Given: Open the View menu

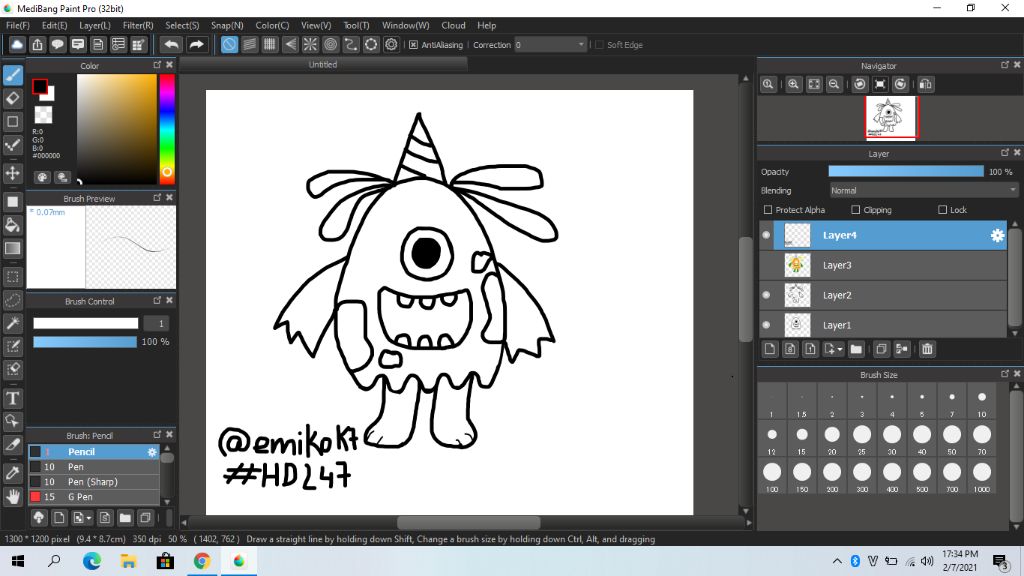Looking at the screenshot, I should pos(316,25).
